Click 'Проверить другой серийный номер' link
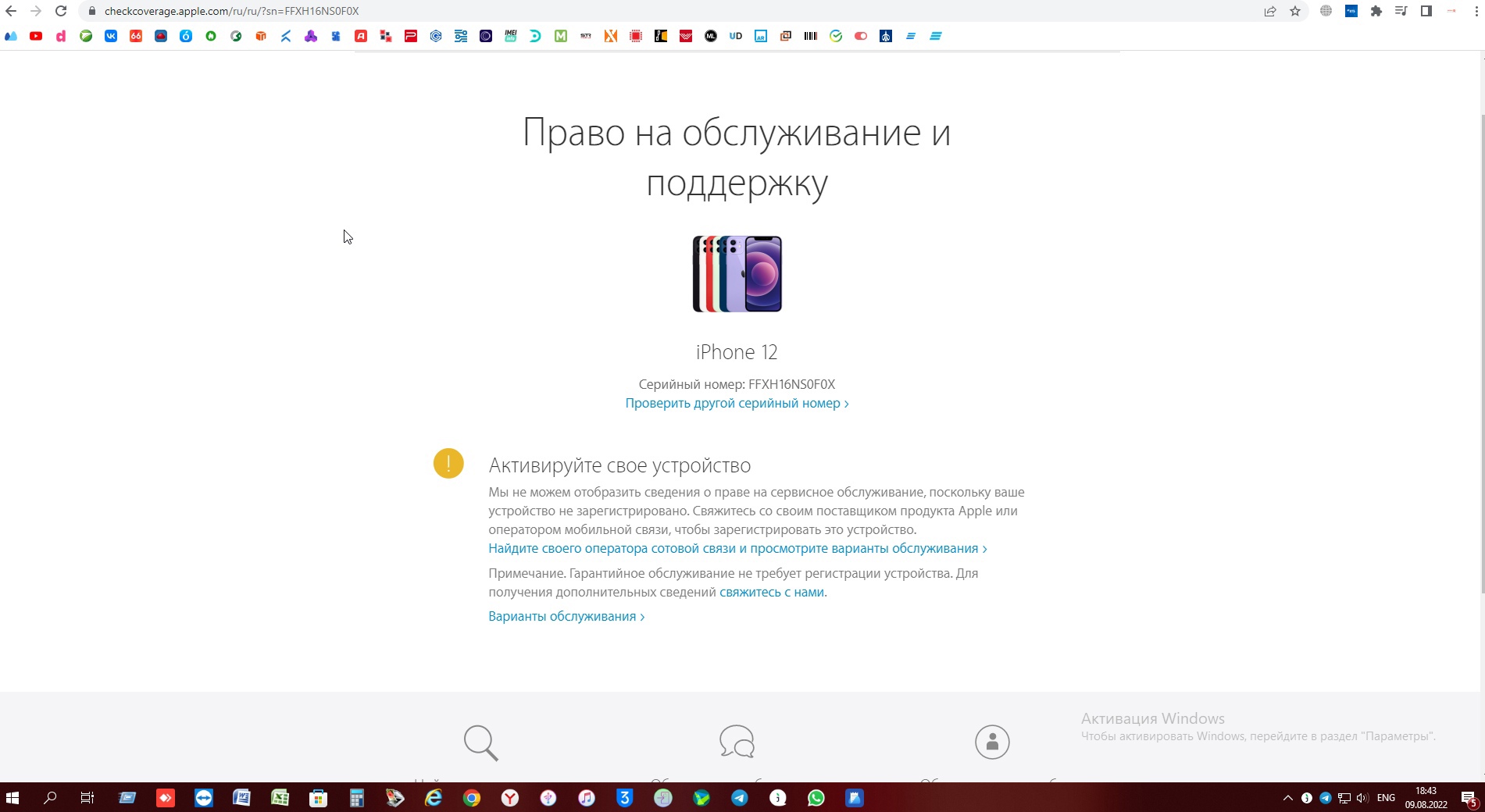 [736, 404]
